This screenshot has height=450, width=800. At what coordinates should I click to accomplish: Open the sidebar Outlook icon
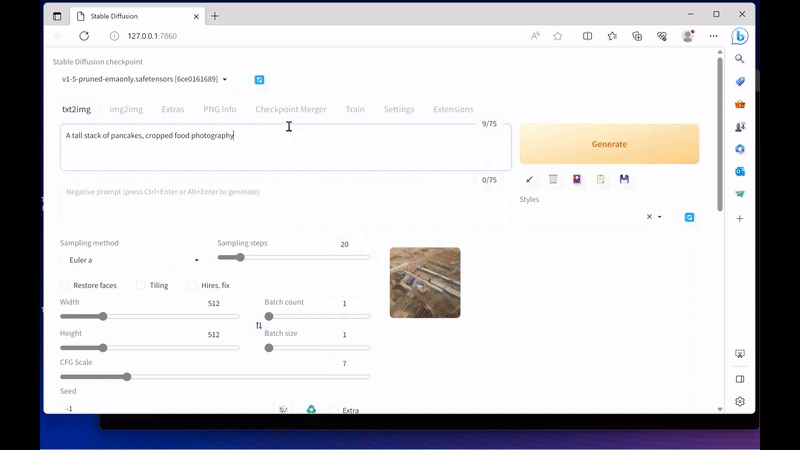click(x=740, y=171)
